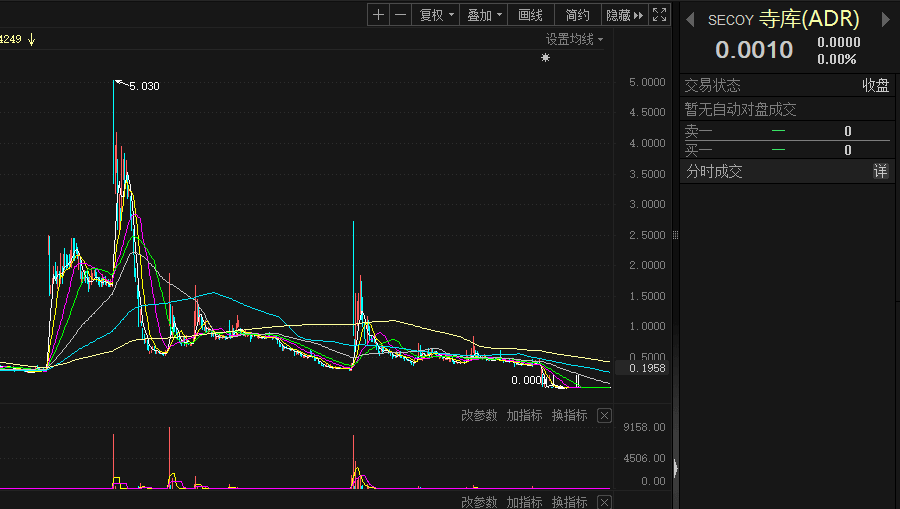Click the fullscreen expand chart icon
900x509 pixels.
659,15
